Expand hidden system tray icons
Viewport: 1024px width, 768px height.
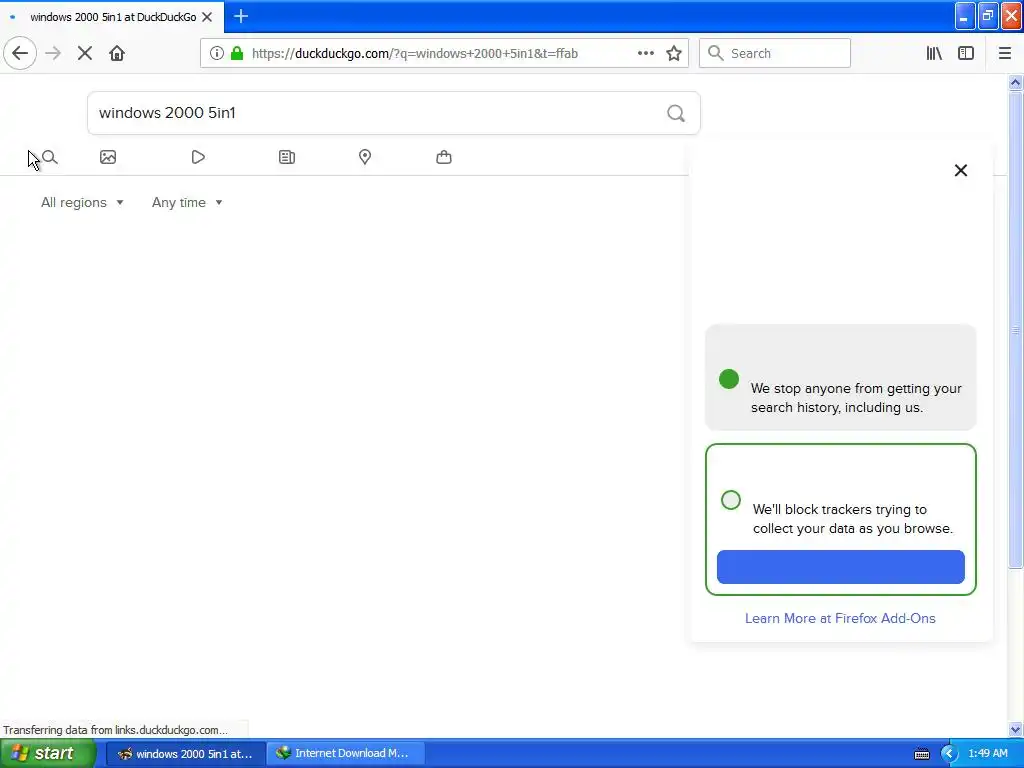[x=949, y=754]
